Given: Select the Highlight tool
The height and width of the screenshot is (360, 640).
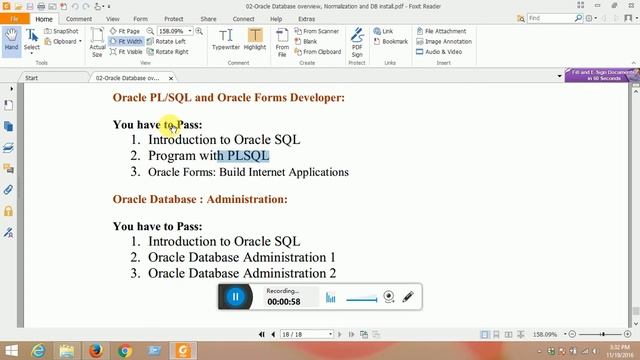Looking at the screenshot, I should pos(255,40).
